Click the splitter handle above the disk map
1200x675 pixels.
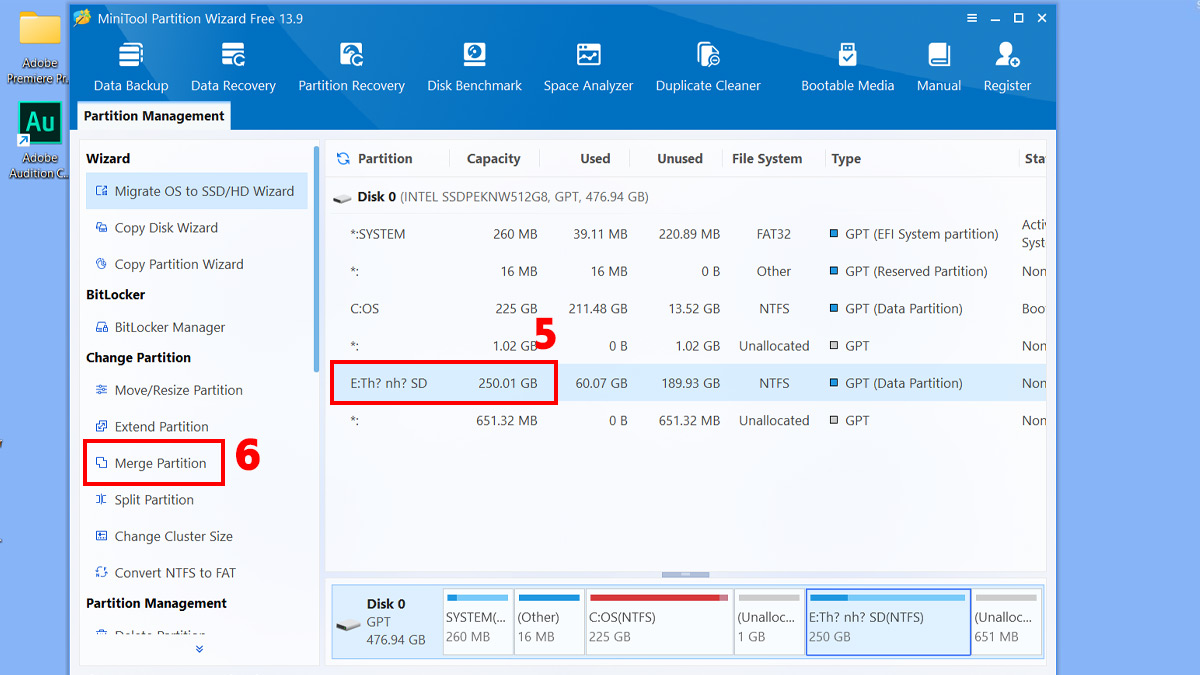(685, 574)
